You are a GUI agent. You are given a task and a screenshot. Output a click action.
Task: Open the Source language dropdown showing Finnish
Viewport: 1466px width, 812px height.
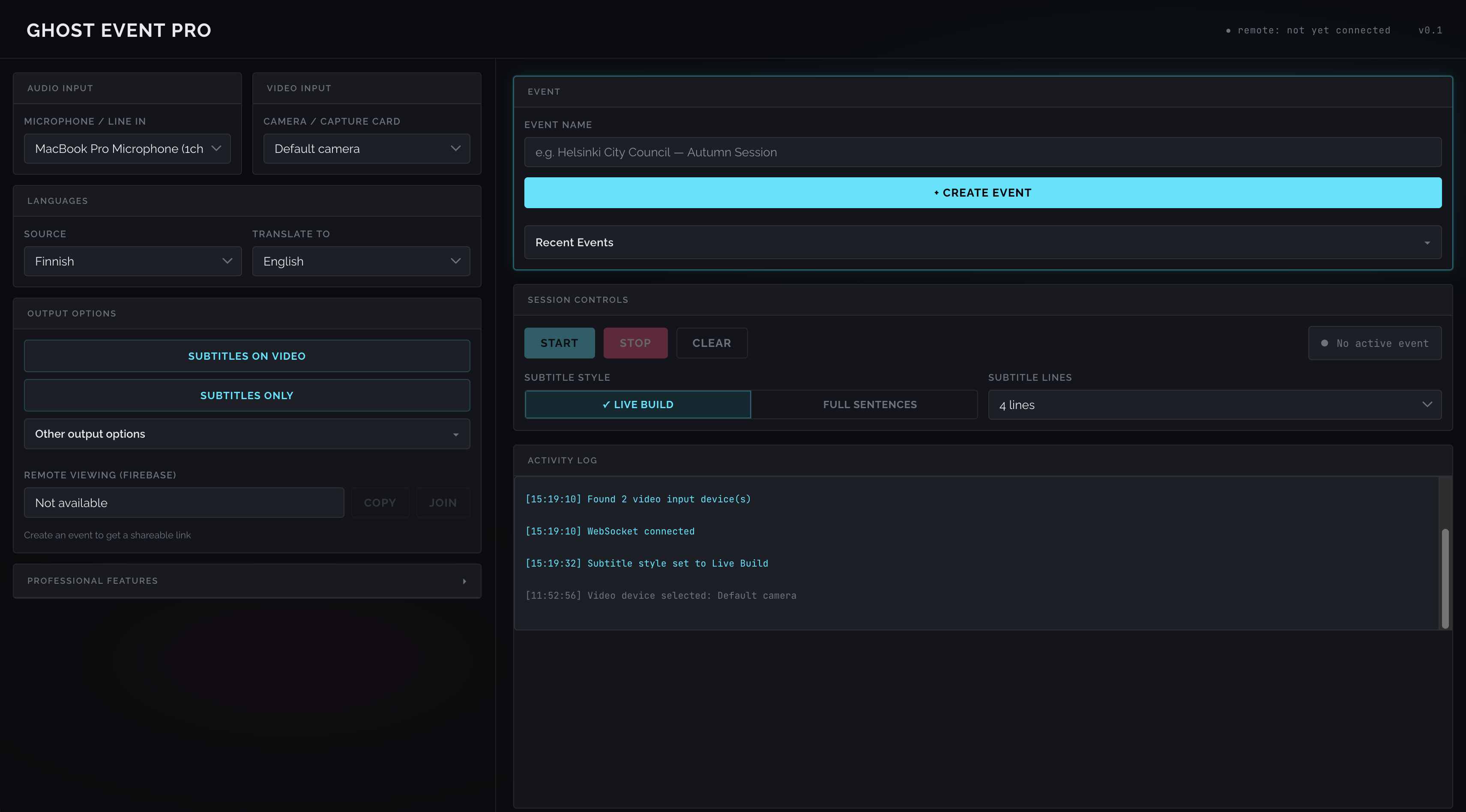tap(133, 261)
